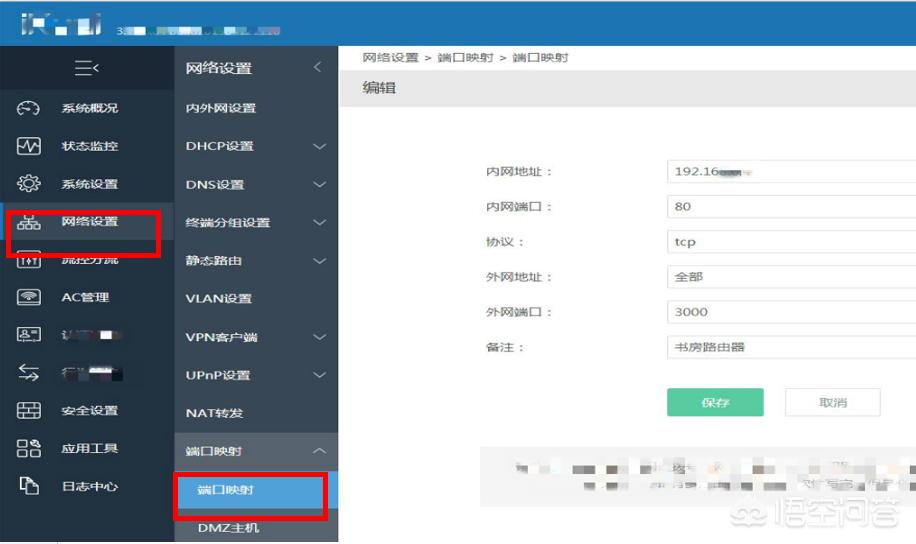Open 日志中心 in the sidebar

point(90,486)
